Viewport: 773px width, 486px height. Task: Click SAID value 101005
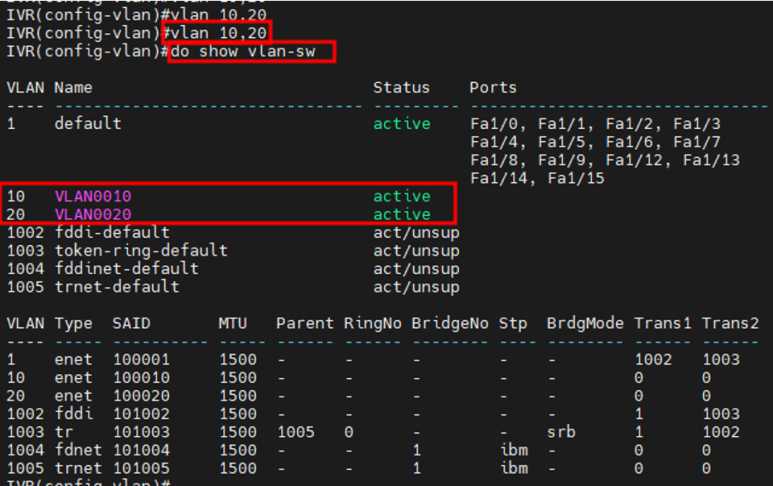141,468
